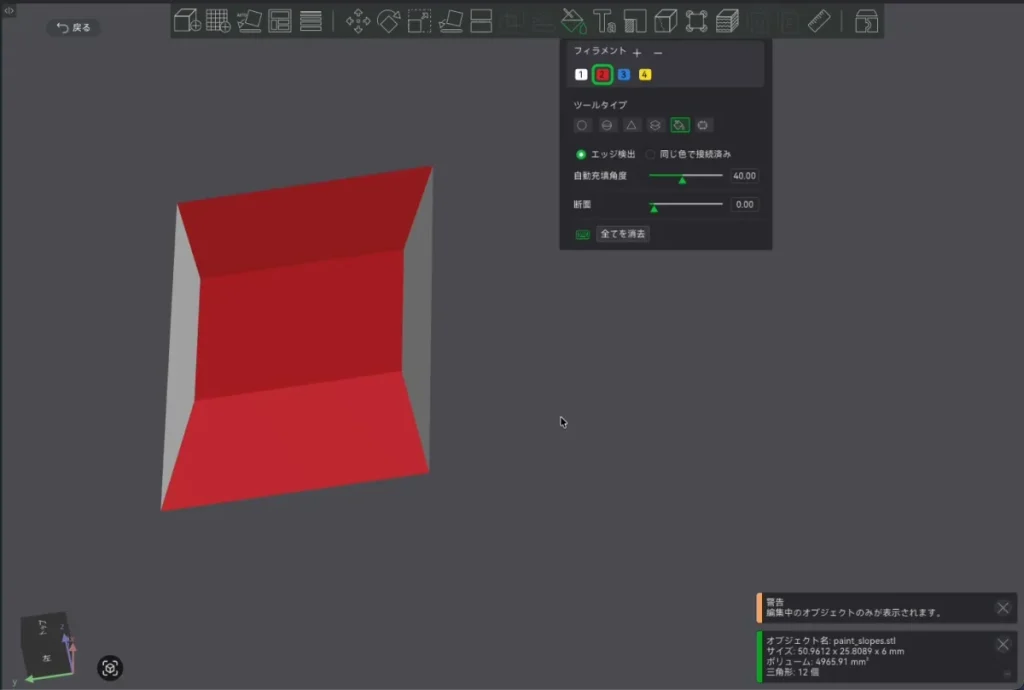
Task: Select the エッジ検出 radio button
Action: (x=581, y=155)
